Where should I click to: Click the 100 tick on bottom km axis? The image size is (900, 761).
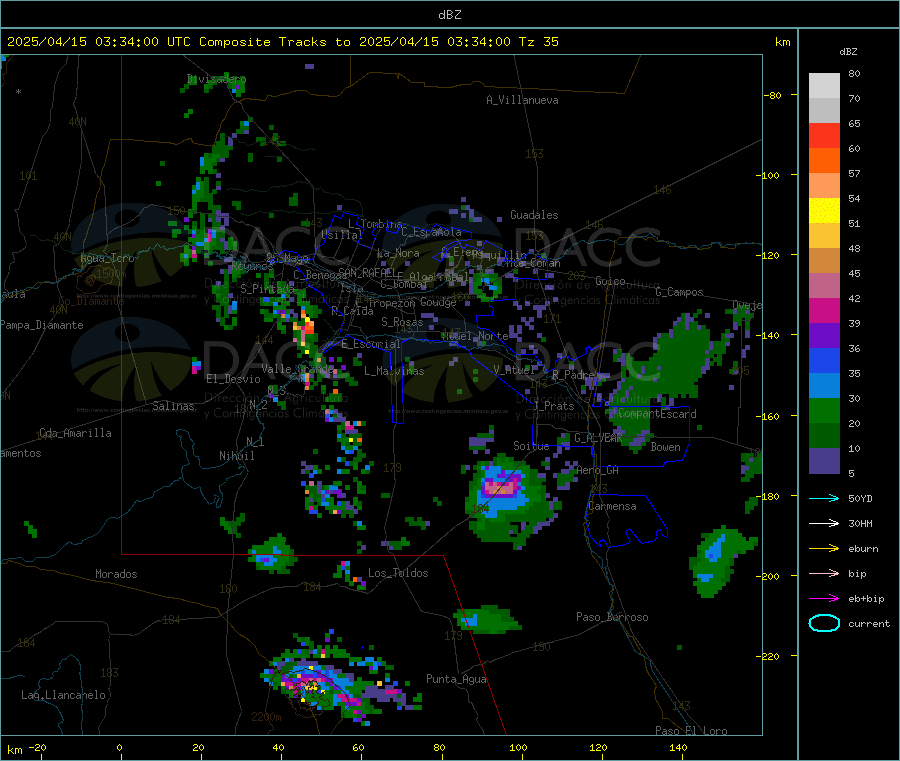518,748
